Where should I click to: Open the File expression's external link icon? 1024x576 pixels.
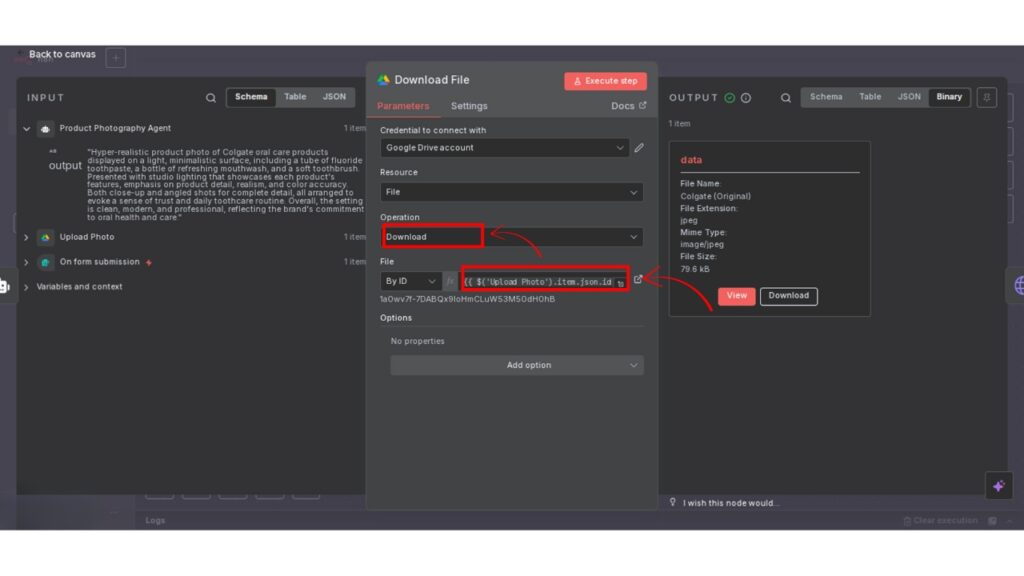pos(638,280)
